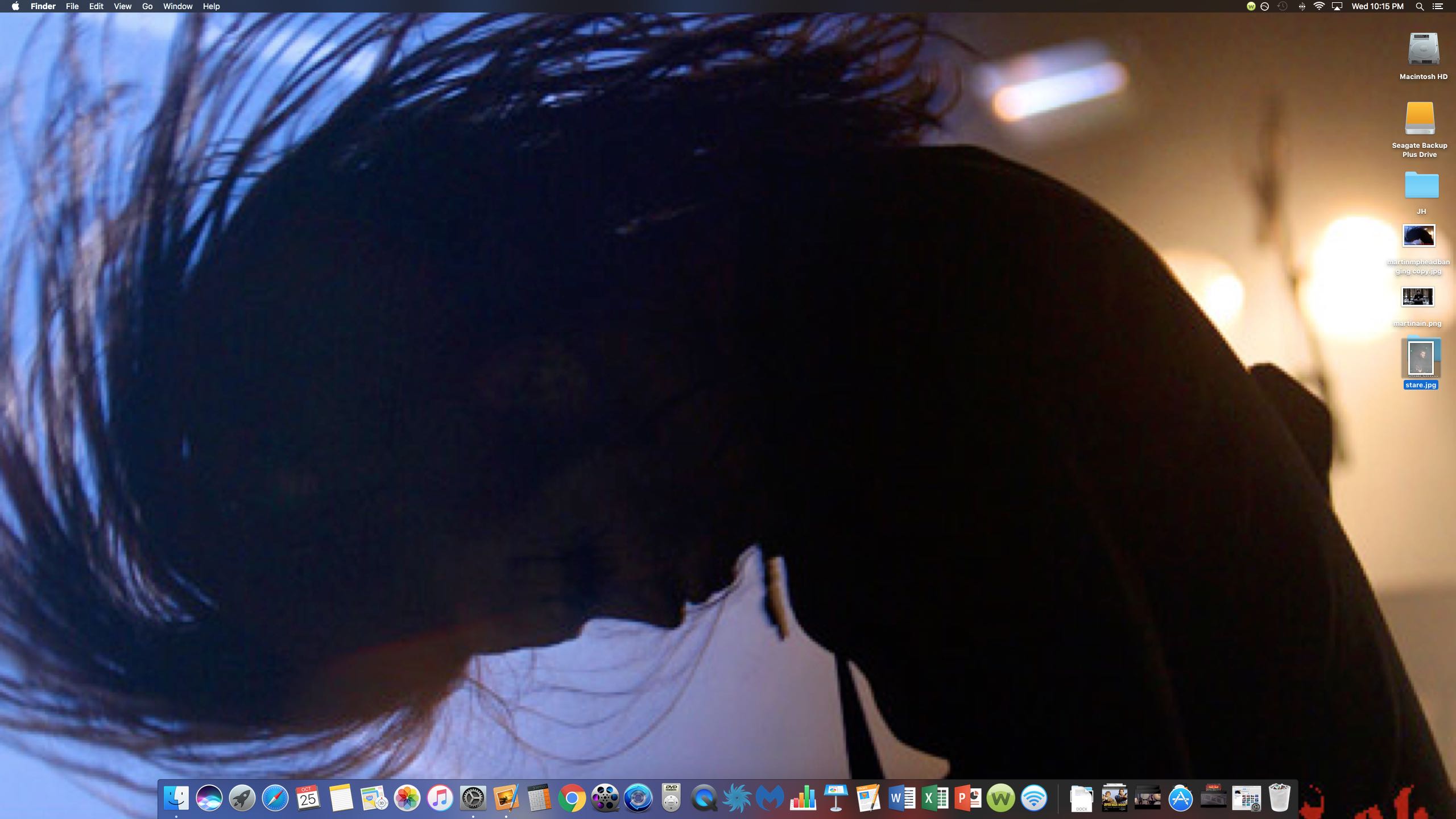Open Pages document app
Viewport: 1456px width, 819px height.
coord(869,799)
